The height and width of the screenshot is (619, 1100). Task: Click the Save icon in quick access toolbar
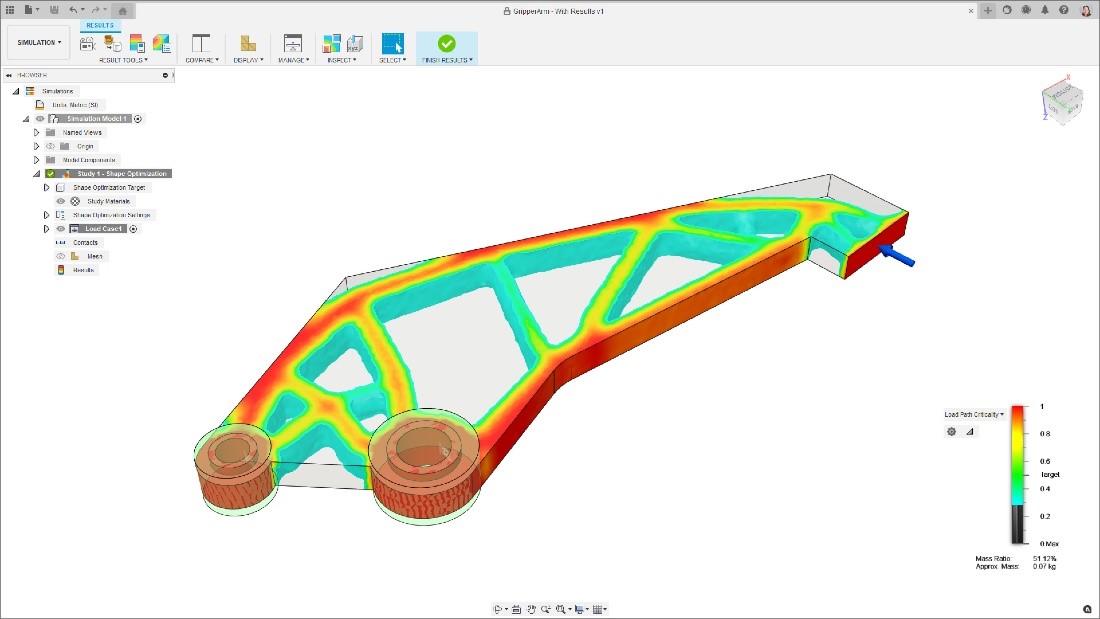(54, 9)
